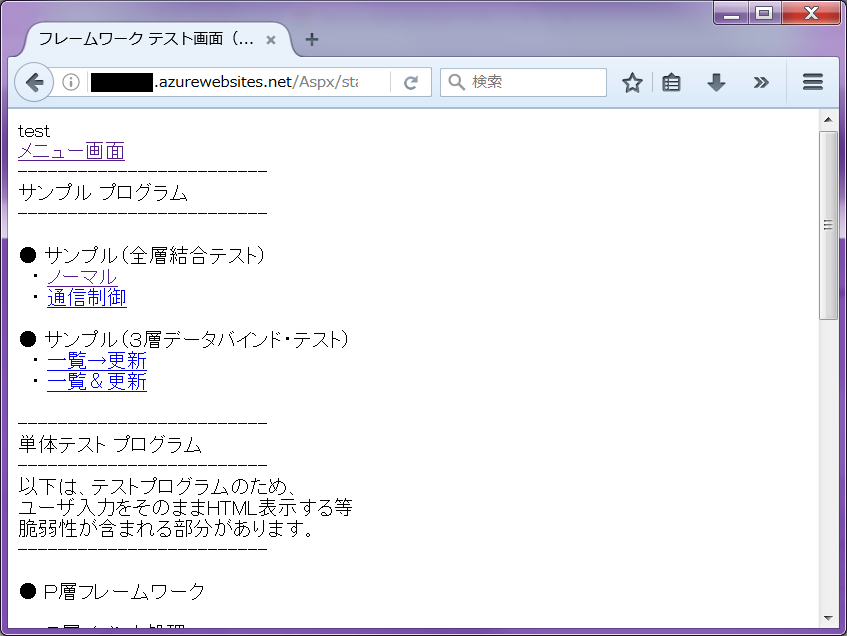Close the browser window
847x636 pixels.
(810, 14)
